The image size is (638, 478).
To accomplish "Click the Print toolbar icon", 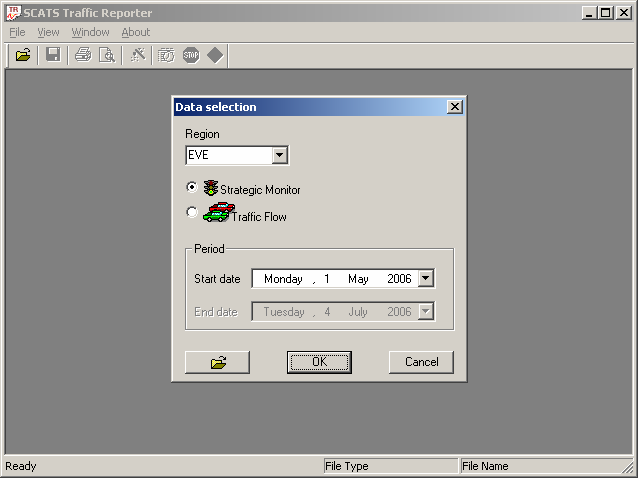I will pyautogui.click(x=83, y=55).
